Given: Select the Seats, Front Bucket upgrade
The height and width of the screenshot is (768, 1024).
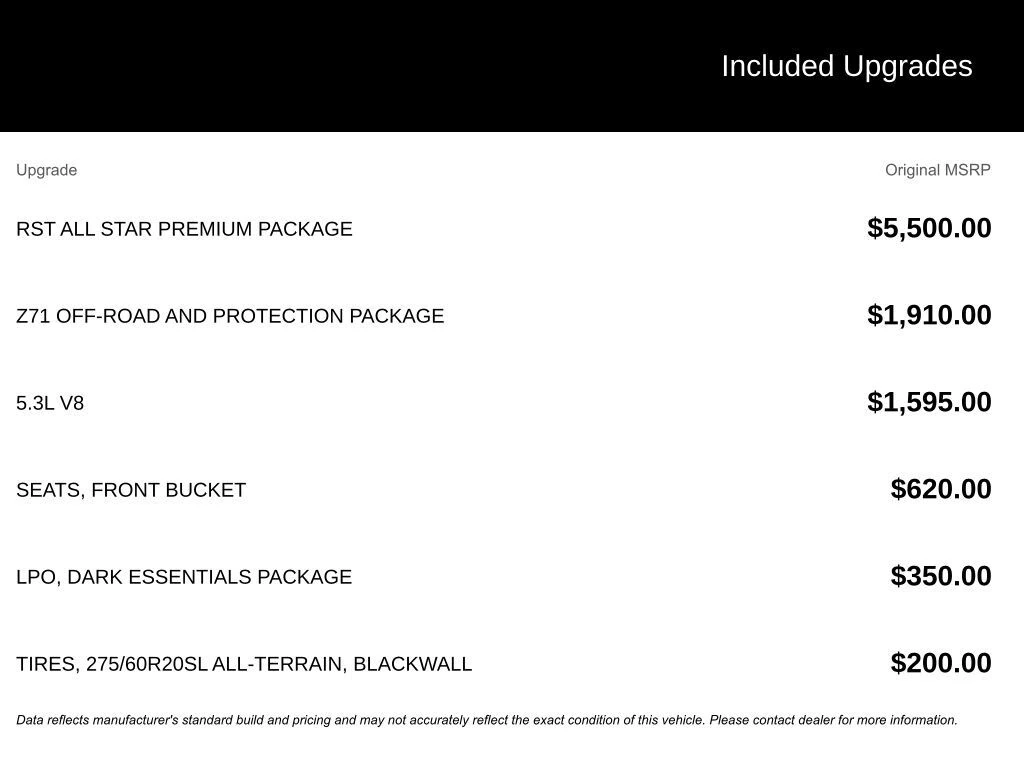Looking at the screenshot, I should 131,490.
